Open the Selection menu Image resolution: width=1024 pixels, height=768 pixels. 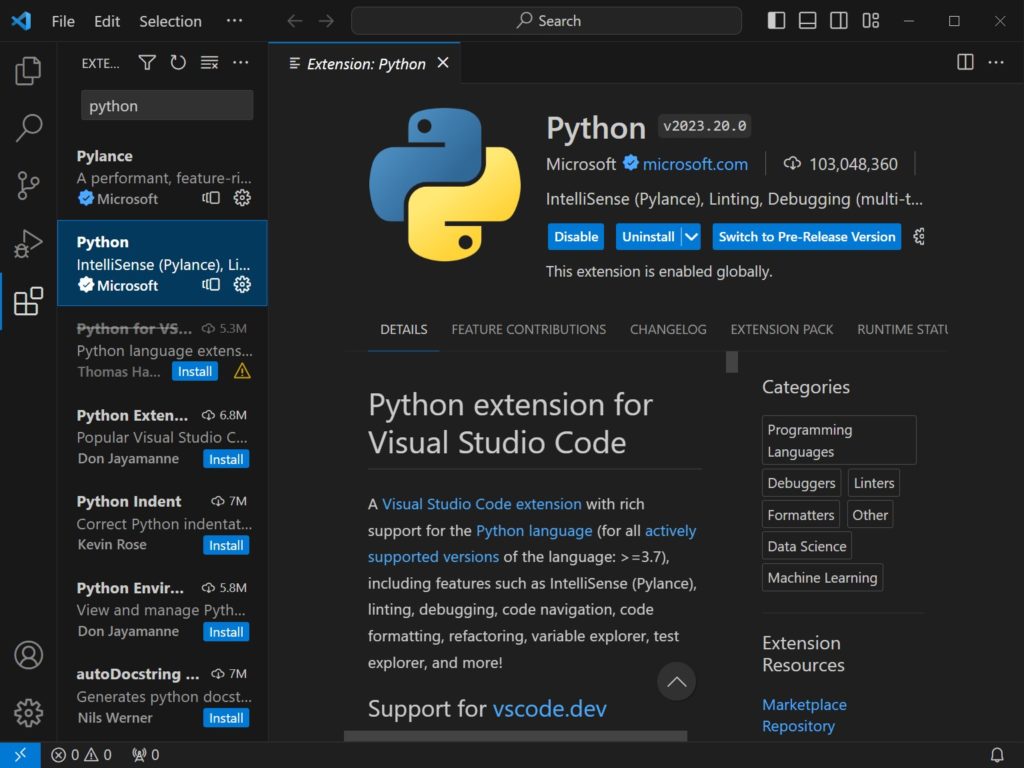click(170, 21)
